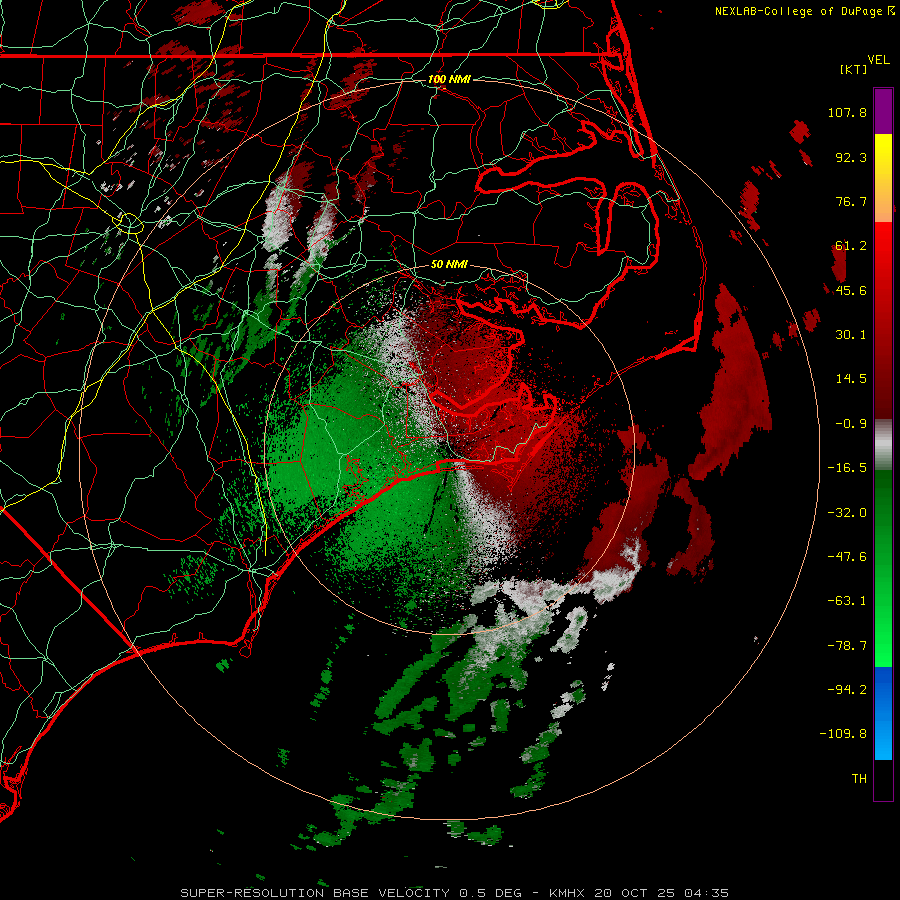This screenshot has width=900, height=900.
Task: Click the -47.6 scale value
Action: (847, 557)
